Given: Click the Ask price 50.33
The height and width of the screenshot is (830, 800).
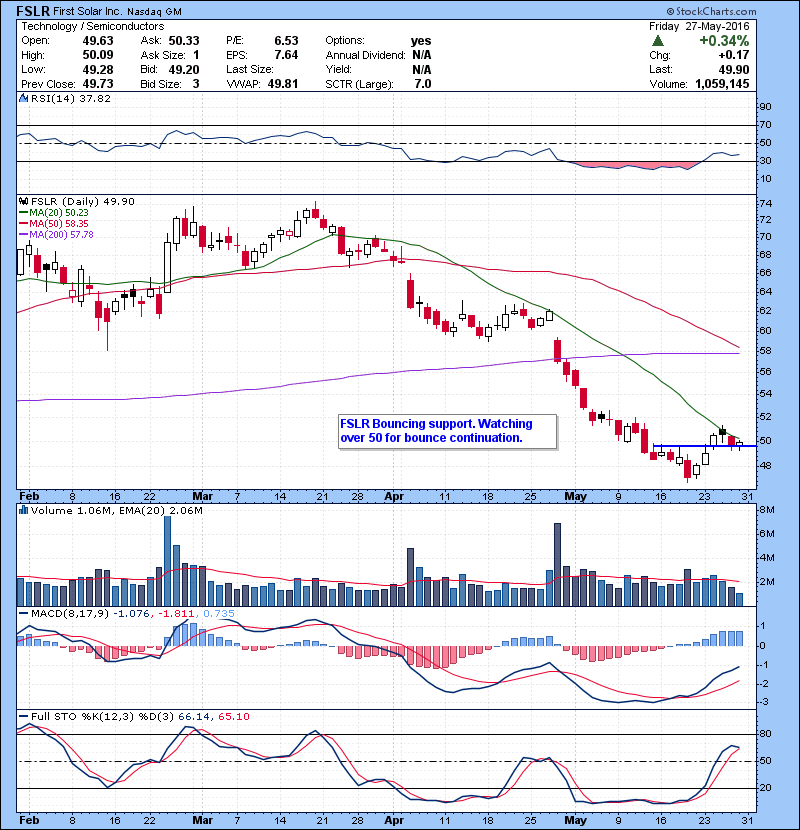Looking at the screenshot, I should pos(184,41).
